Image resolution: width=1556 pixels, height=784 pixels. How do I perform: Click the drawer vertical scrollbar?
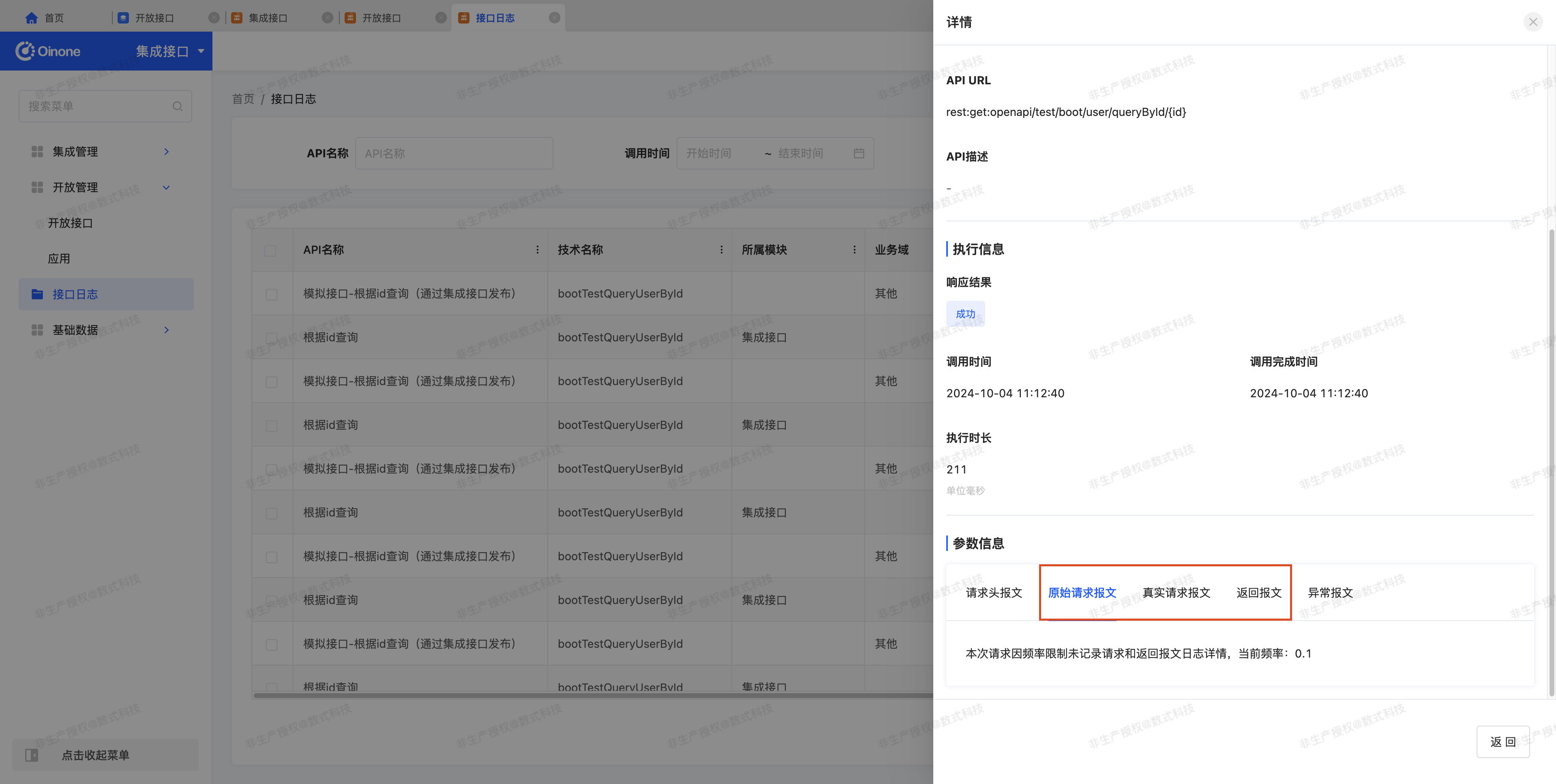click(1551, 462)
